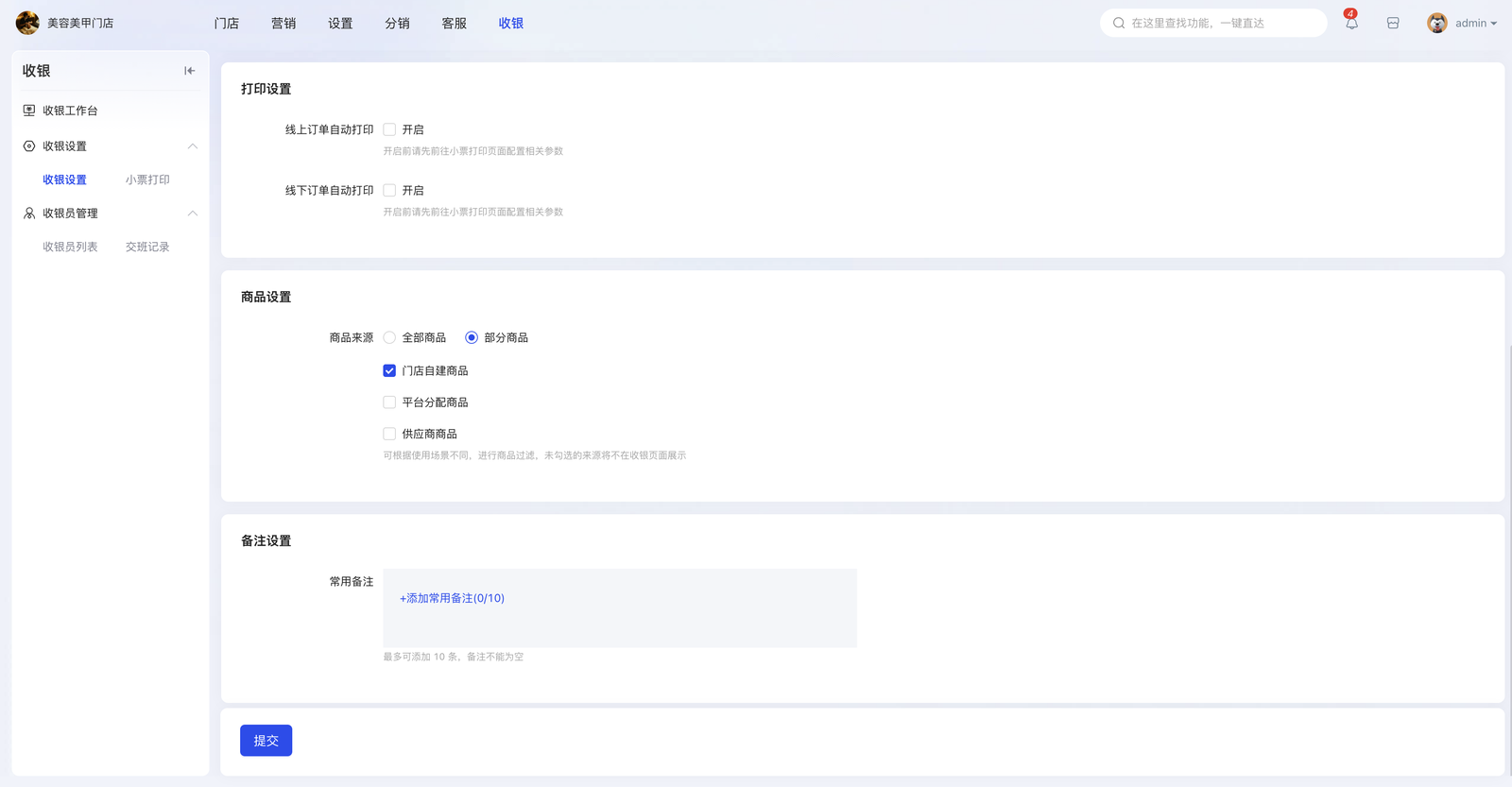Uncheck the 门店自建商品 checkbox
Image resolution: width=1512 pixels, height=787 pixels.
[x=389, y=371]
